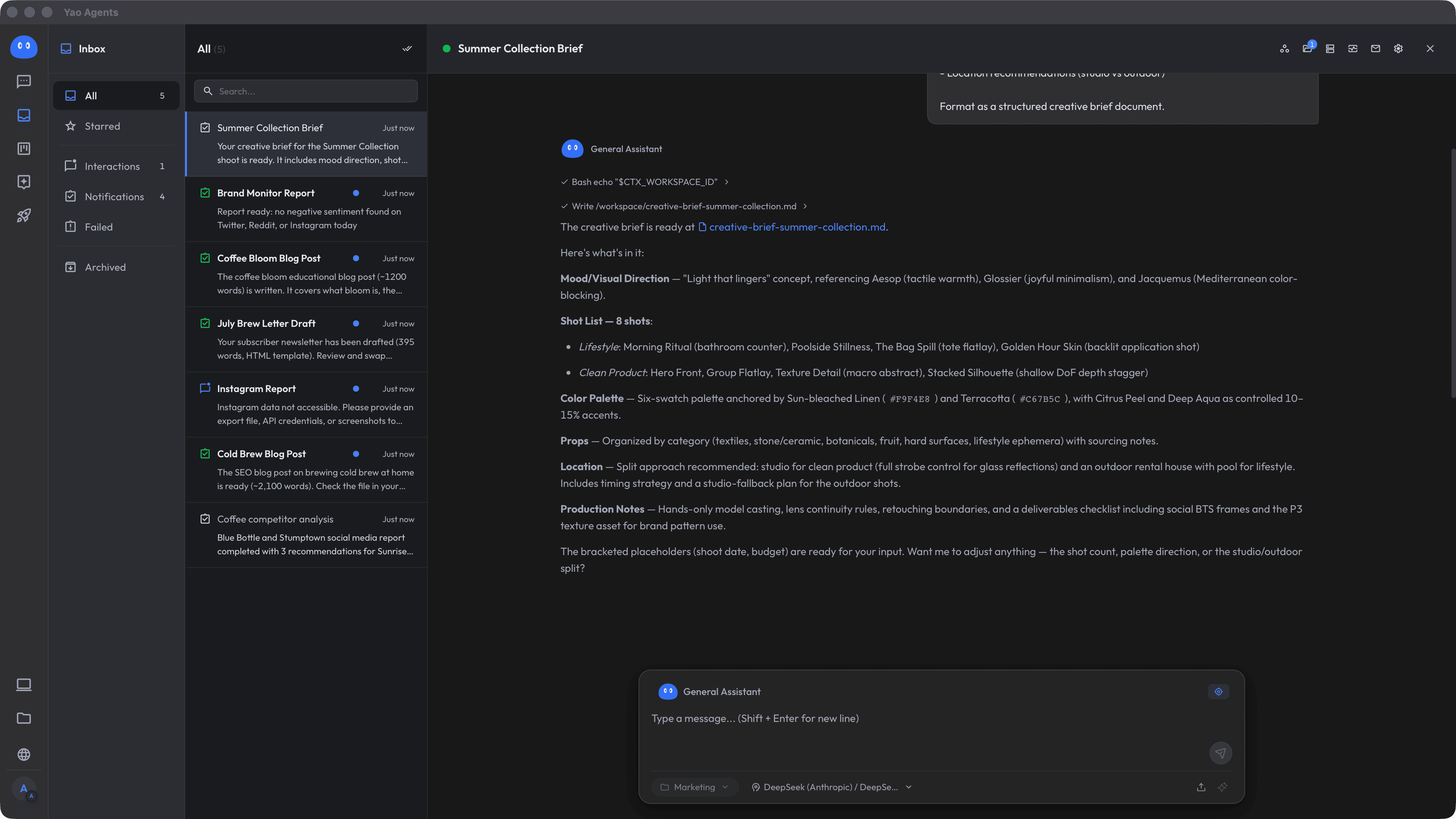Open the July Brew Letter Draft message

coord(306,339)
